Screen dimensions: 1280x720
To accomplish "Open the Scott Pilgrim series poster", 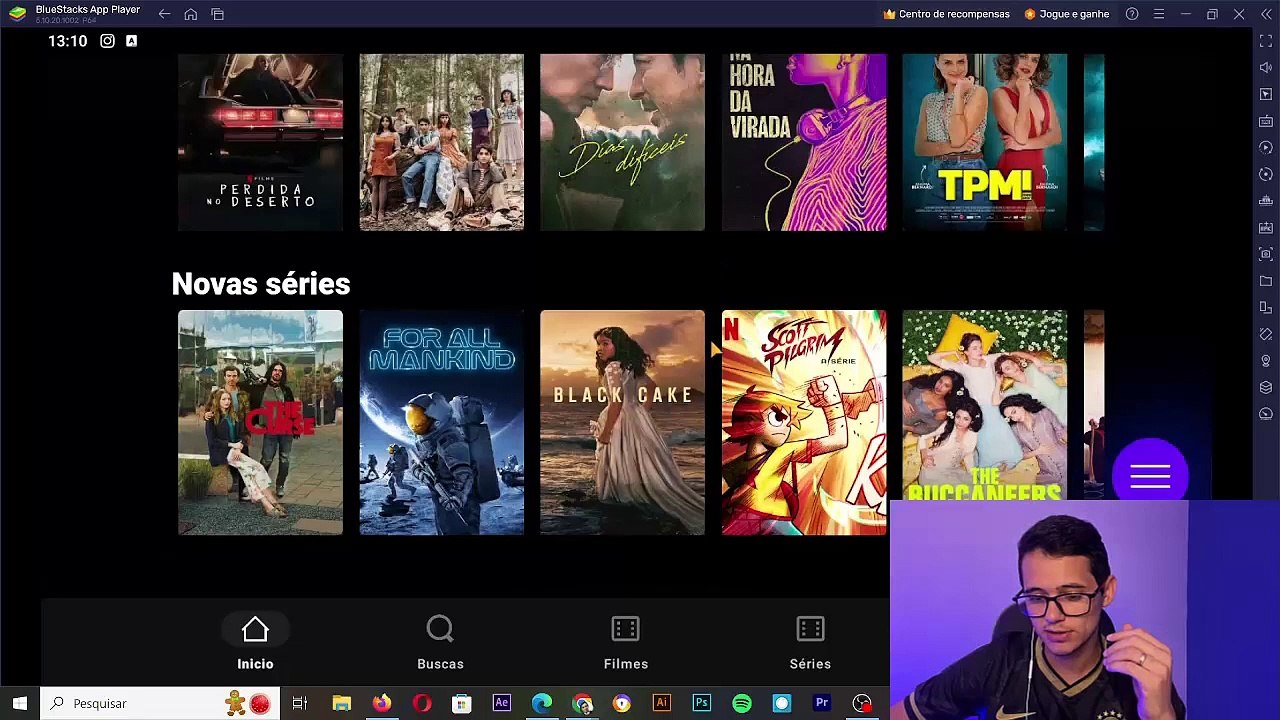I will 804,422.
